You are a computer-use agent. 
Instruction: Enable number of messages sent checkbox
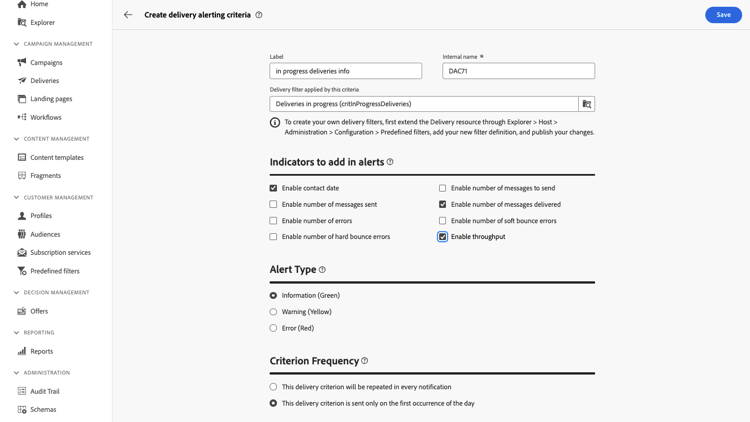[x=273, y=204]
